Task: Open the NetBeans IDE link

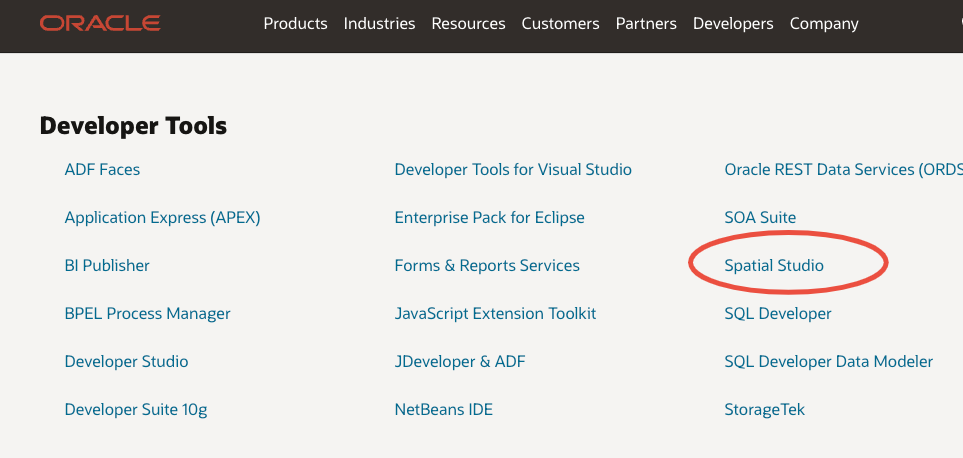Action: tap(443, 410)
